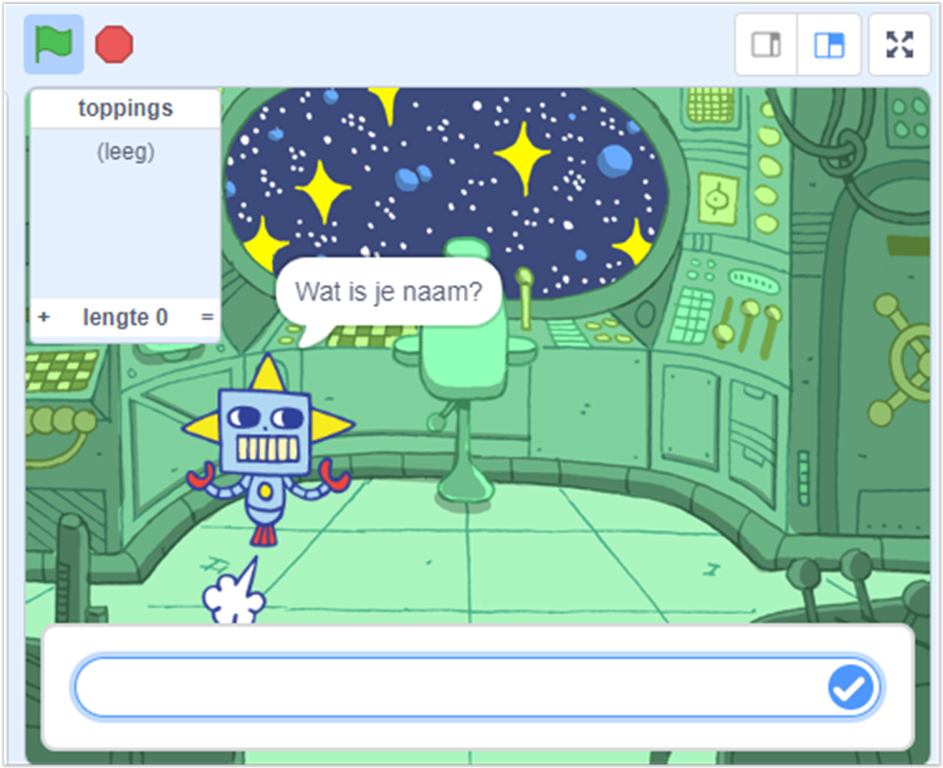The height and width of the screenshot is (768, 943).
Task: Stop the project with red octagon
Action: tap(114, 44)
